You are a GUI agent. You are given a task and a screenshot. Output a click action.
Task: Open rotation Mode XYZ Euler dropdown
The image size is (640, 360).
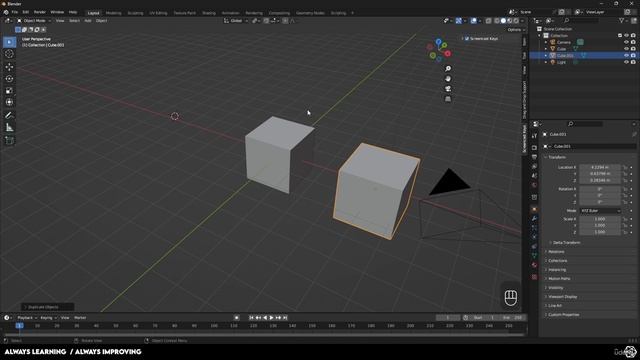click(x=600, y=211)
